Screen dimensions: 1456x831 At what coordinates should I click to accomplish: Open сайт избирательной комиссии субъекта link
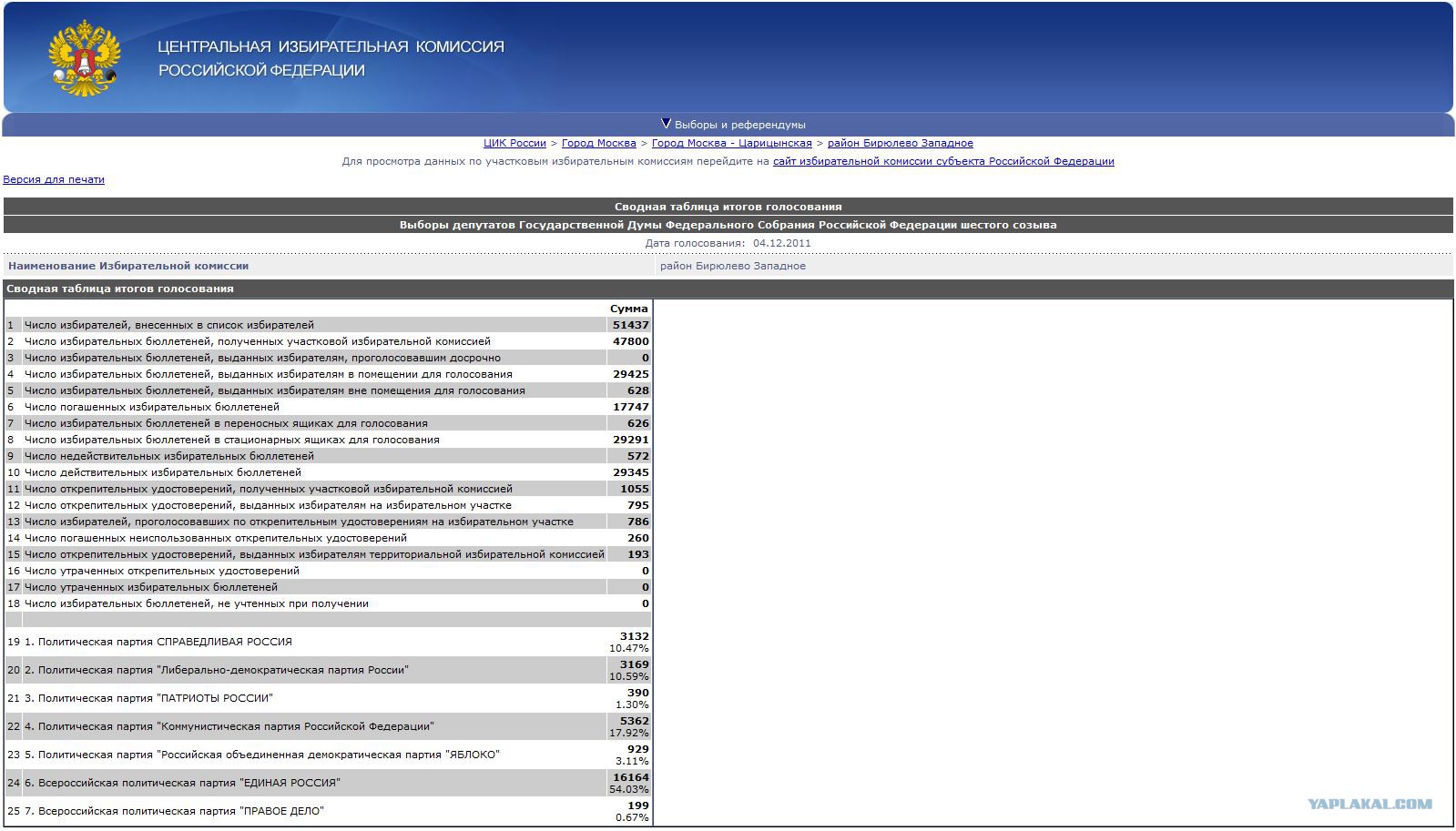[x=943, y=161]
